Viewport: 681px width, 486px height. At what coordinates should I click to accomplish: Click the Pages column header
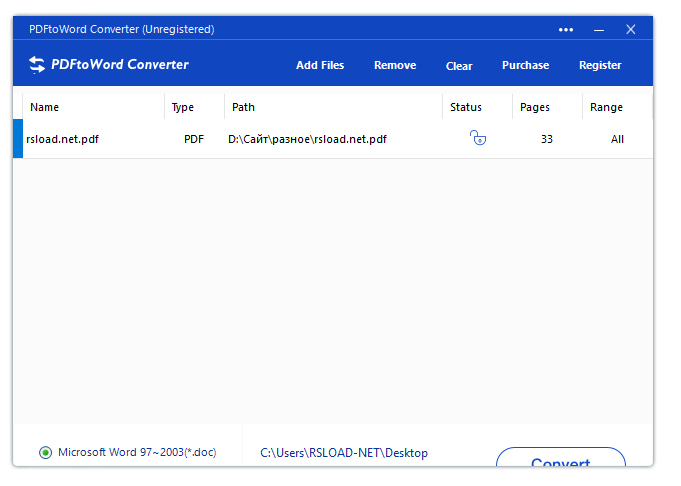click(x=548, y=107)
